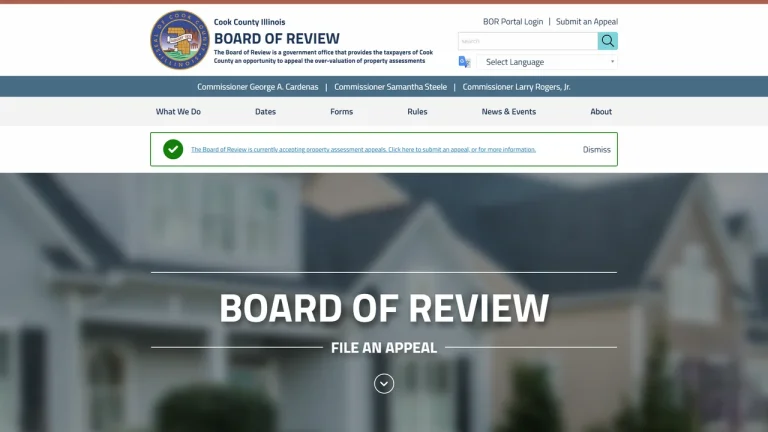Click the FILE AN APPEAL hero text

click(384, 348)
